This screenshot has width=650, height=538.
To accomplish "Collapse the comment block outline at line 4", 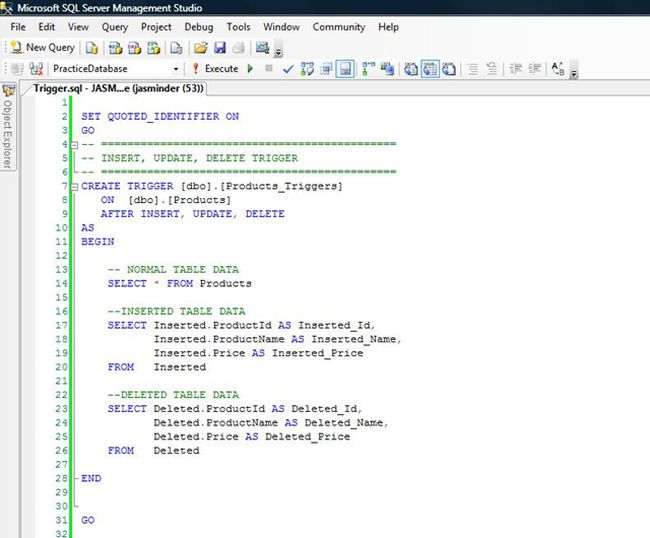I will pyautogui.click(x=76, y=144).
